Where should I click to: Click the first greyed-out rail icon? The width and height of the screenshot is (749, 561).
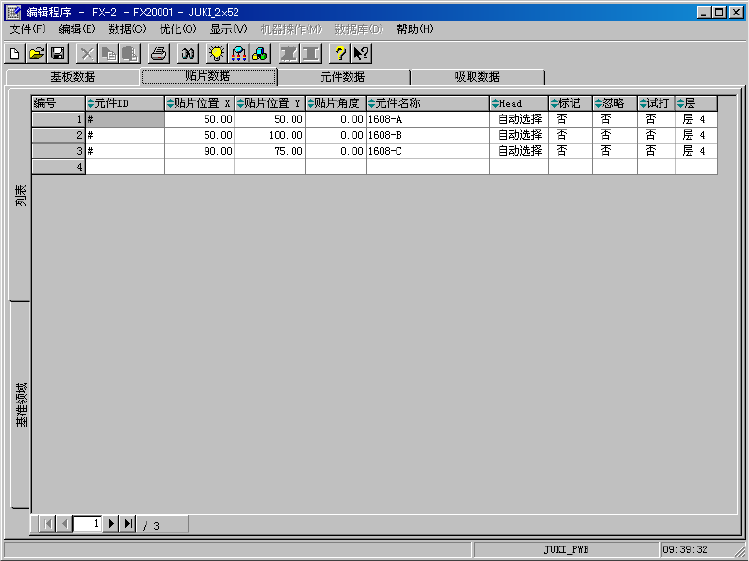click(289, 54)
